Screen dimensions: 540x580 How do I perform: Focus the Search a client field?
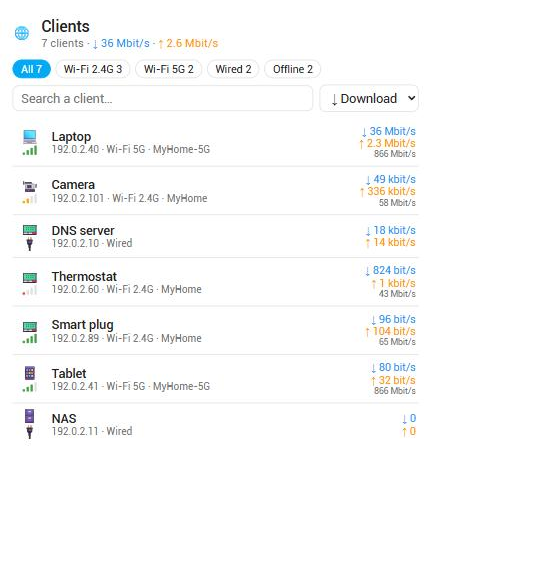(x=163, y=98)
